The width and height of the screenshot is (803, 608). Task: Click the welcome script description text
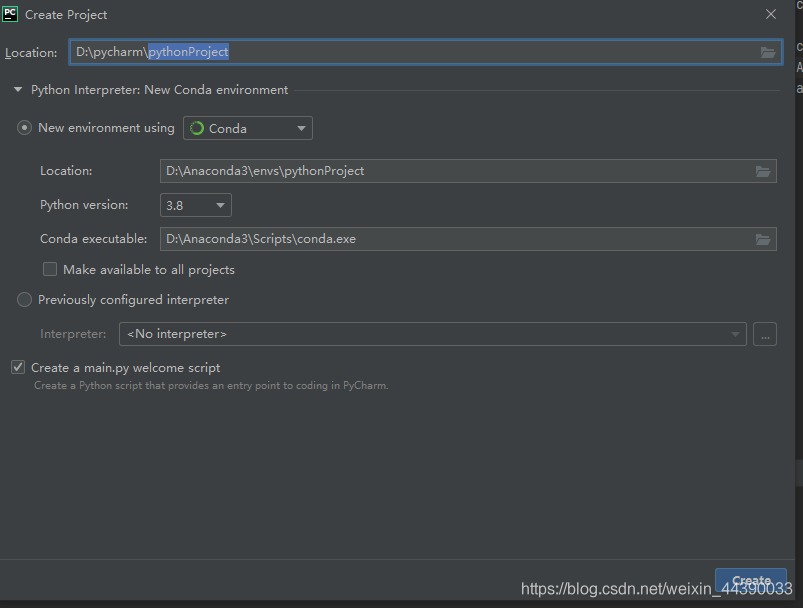pos(211,385)
